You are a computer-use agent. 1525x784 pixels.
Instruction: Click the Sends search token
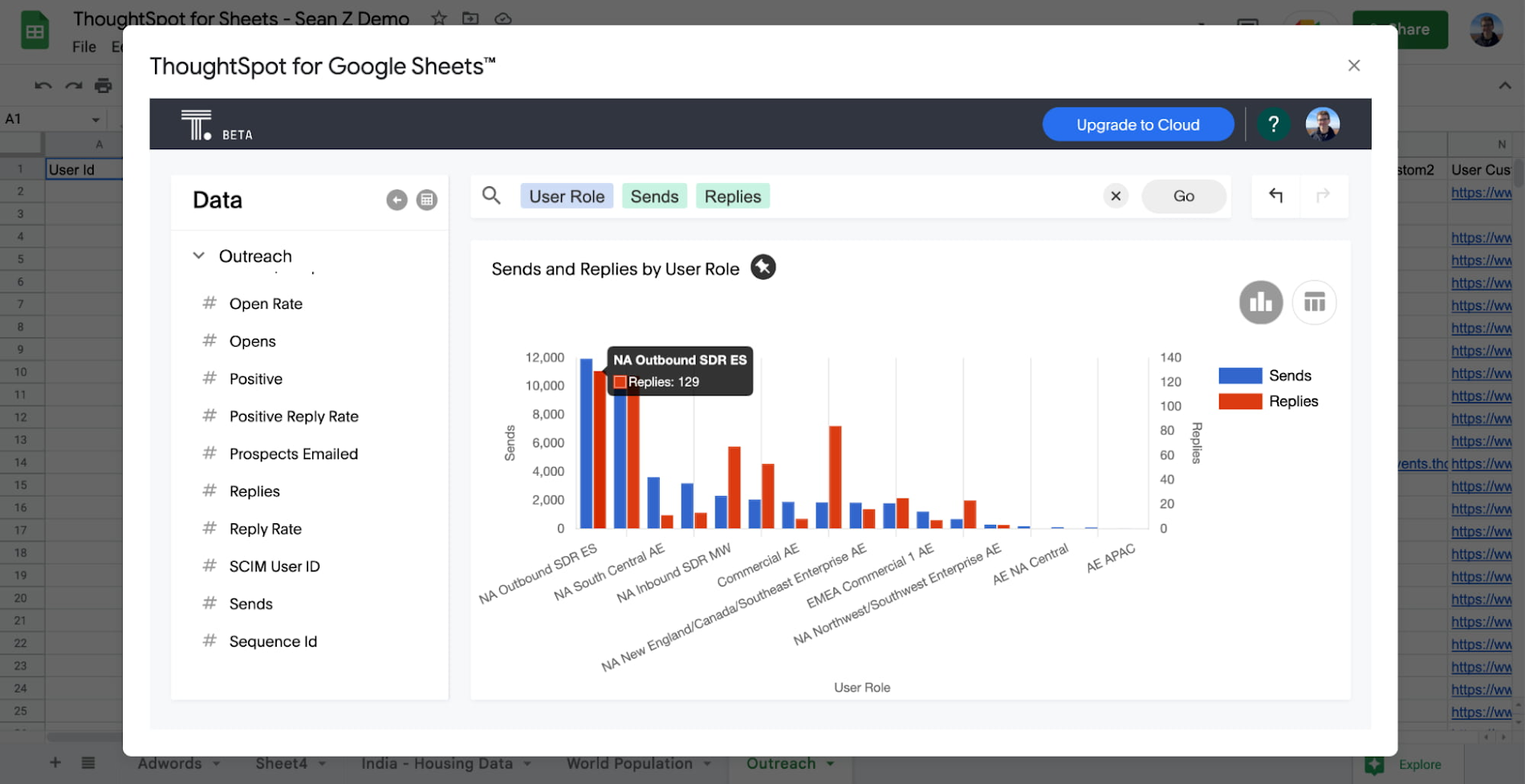pos(654,196)
